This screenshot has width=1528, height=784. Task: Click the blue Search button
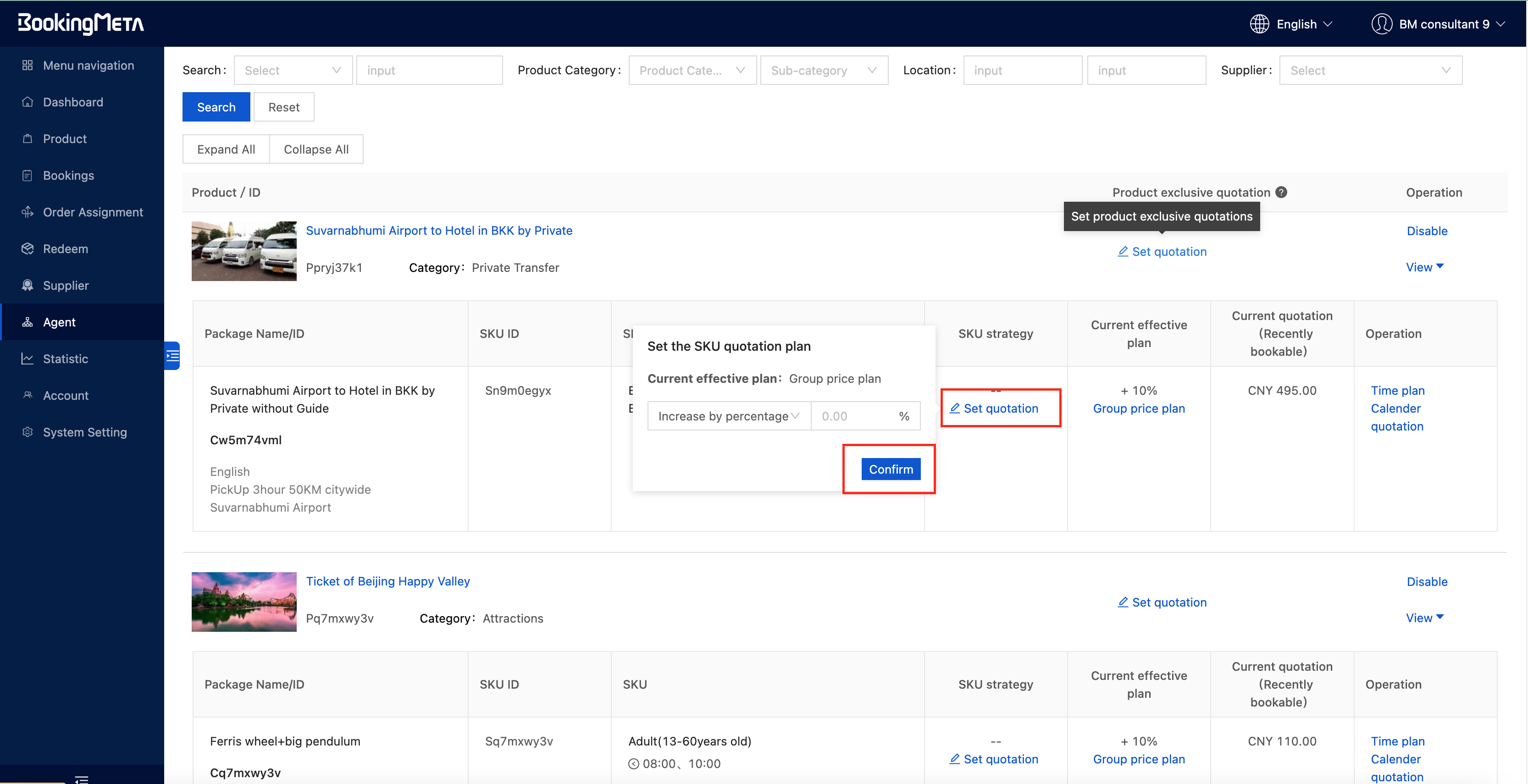click(216, 107)
